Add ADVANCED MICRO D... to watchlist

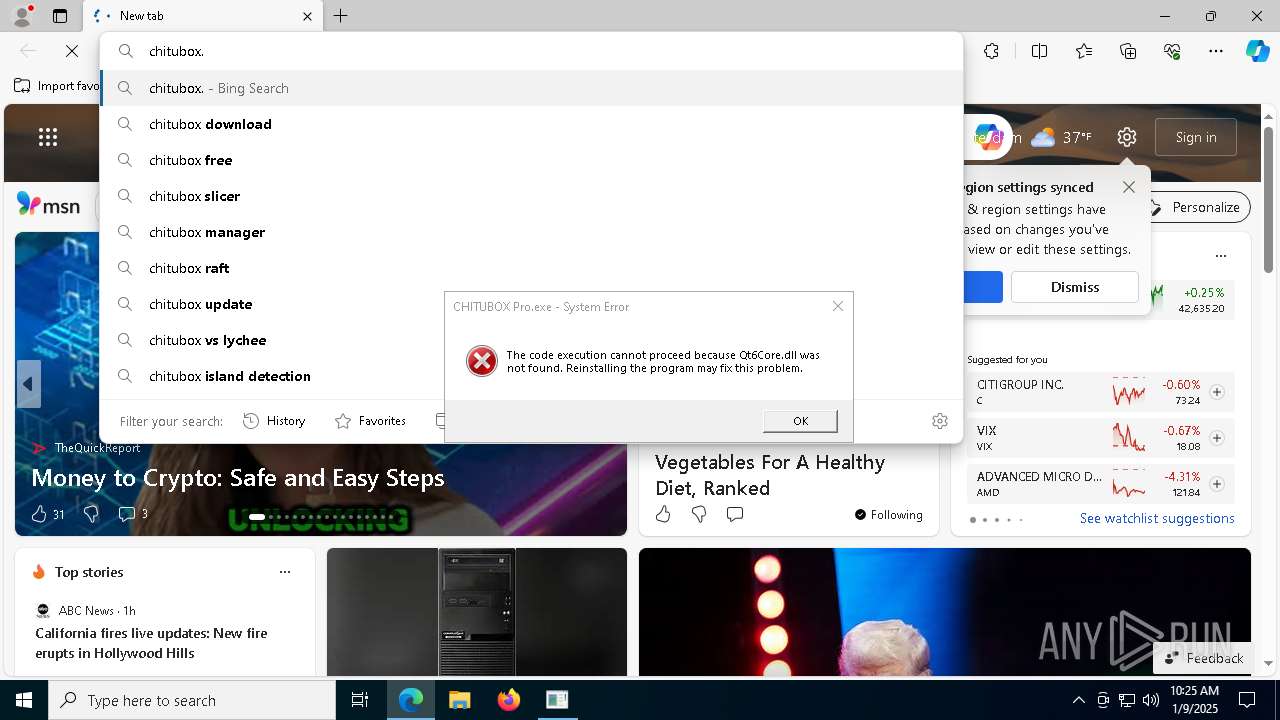pos(1217,484)
